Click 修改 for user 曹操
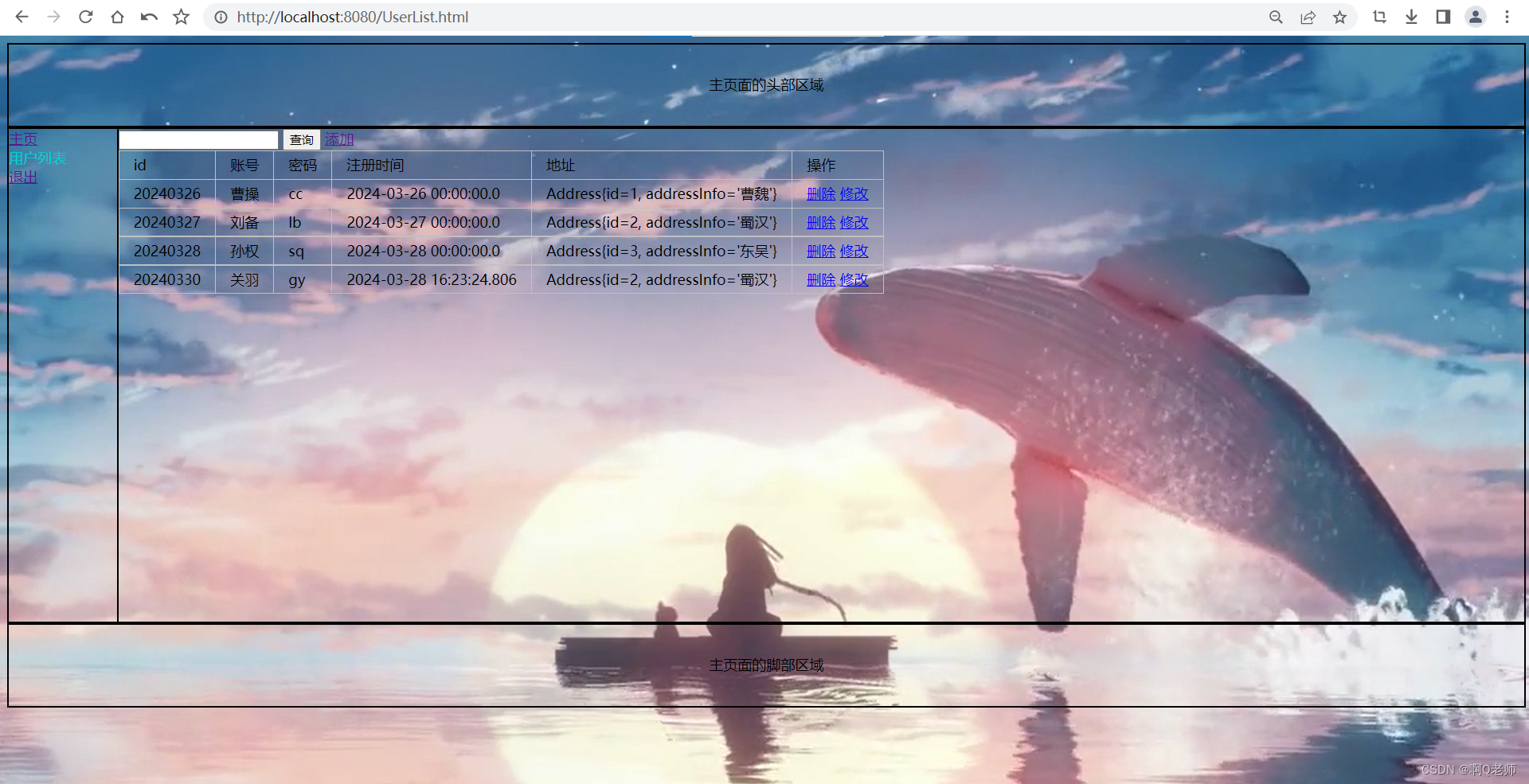Screen dimensions: 1529x784 (x=854, y=193)
